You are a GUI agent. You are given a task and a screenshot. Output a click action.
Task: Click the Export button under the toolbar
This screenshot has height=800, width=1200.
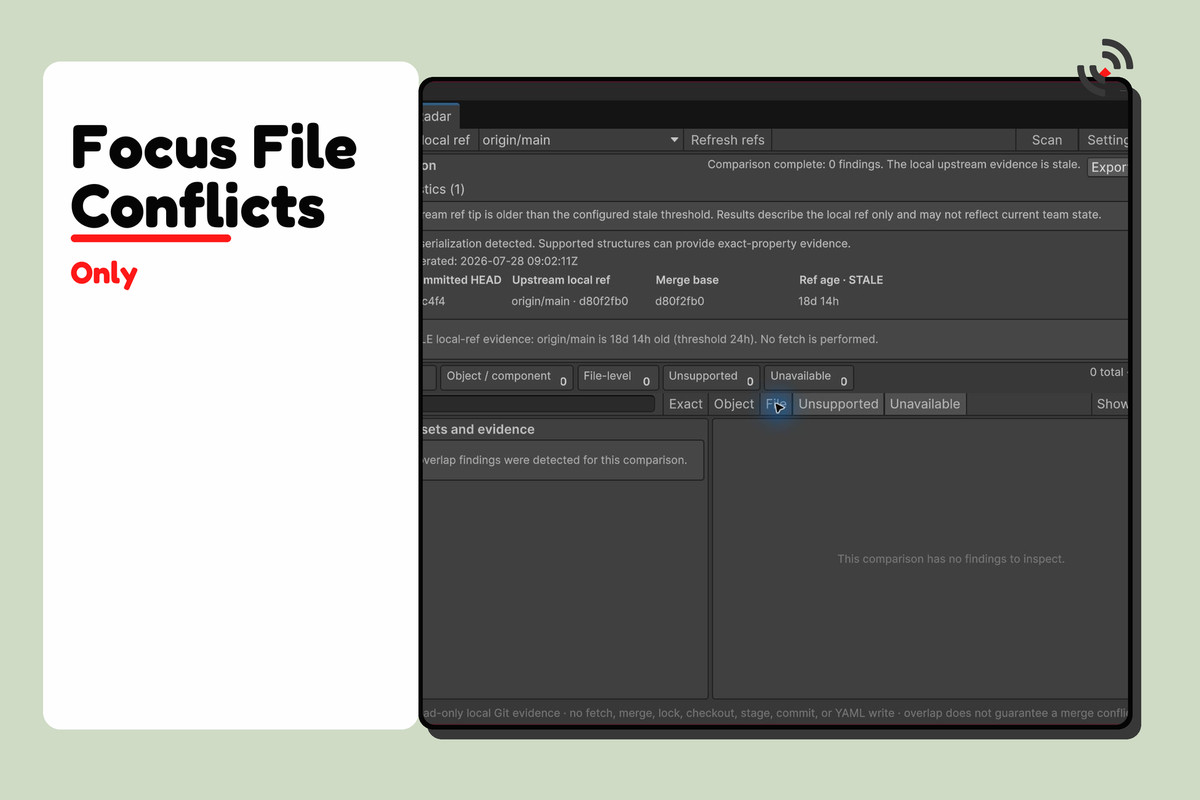1108,167
